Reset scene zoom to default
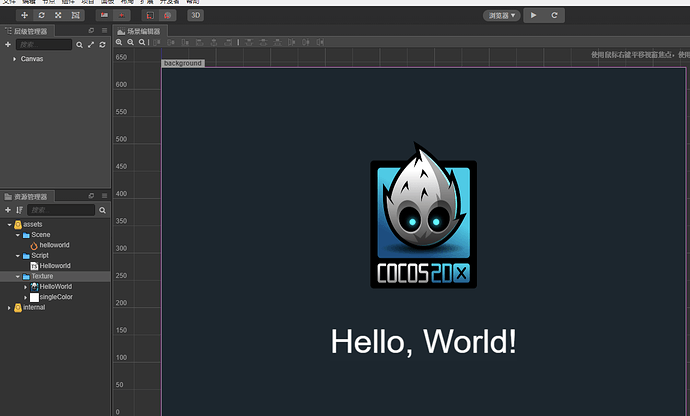 pos(142,42)
